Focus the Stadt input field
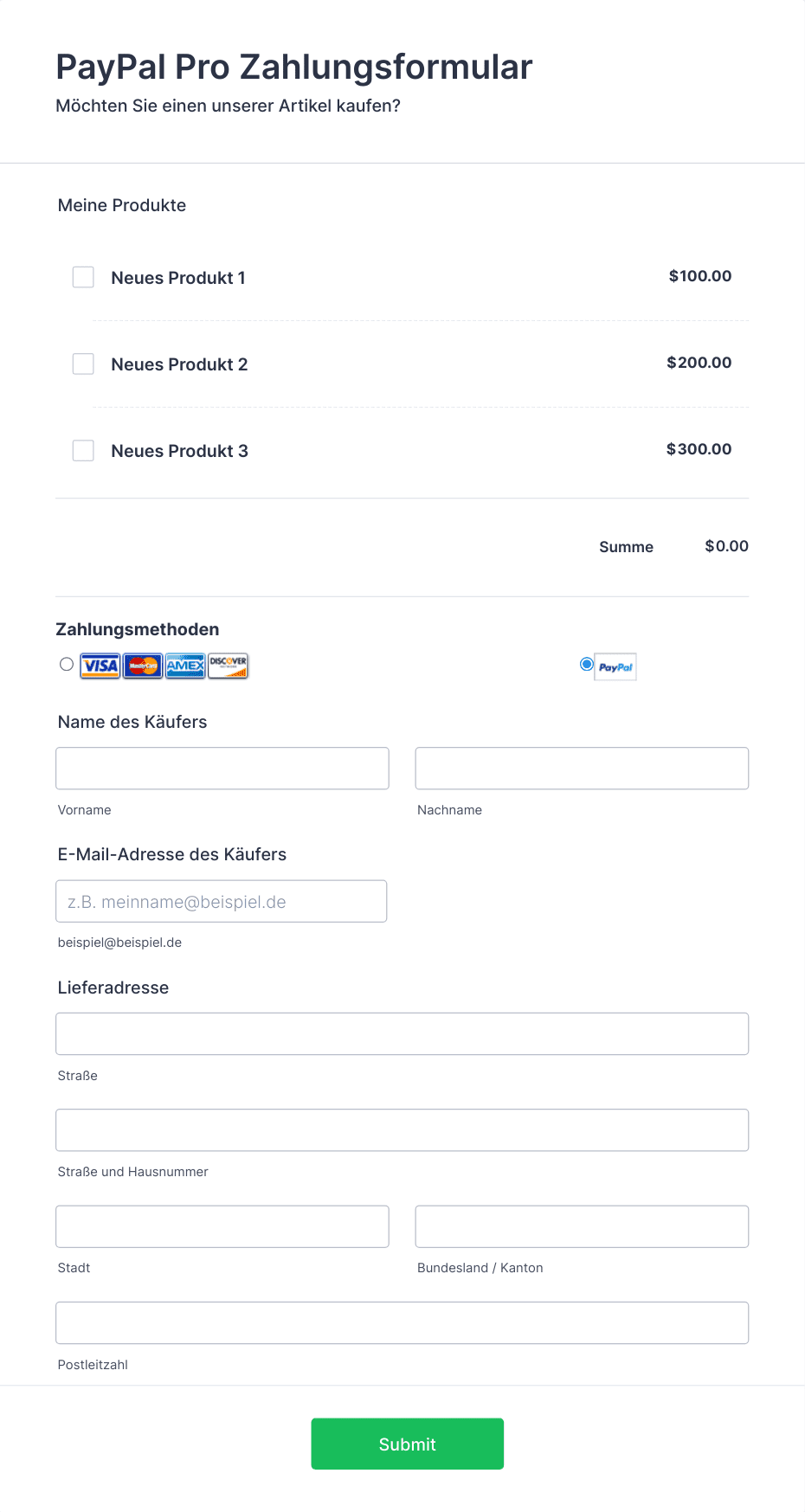This screenshot has width=805, height=1512. pyautogui.click(x=222, y=1226)
